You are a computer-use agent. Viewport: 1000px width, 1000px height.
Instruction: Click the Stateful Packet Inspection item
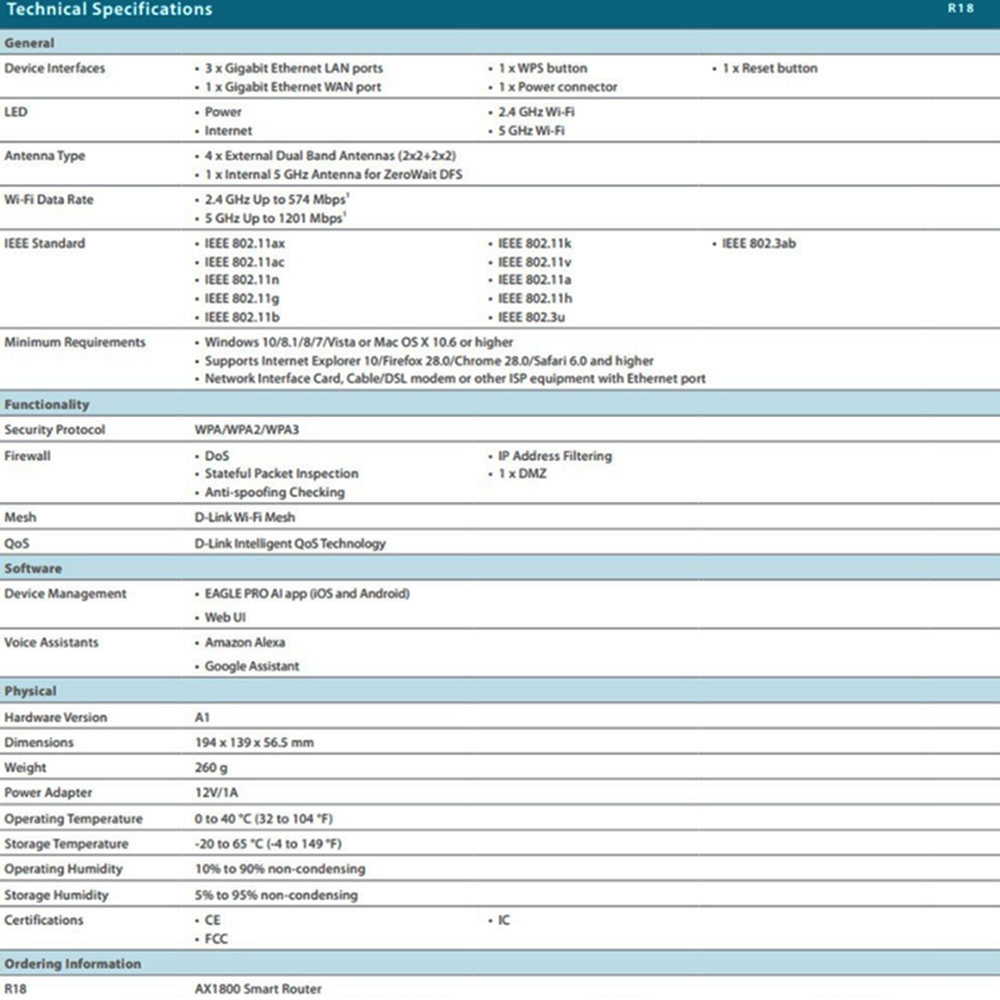(281, 473)
